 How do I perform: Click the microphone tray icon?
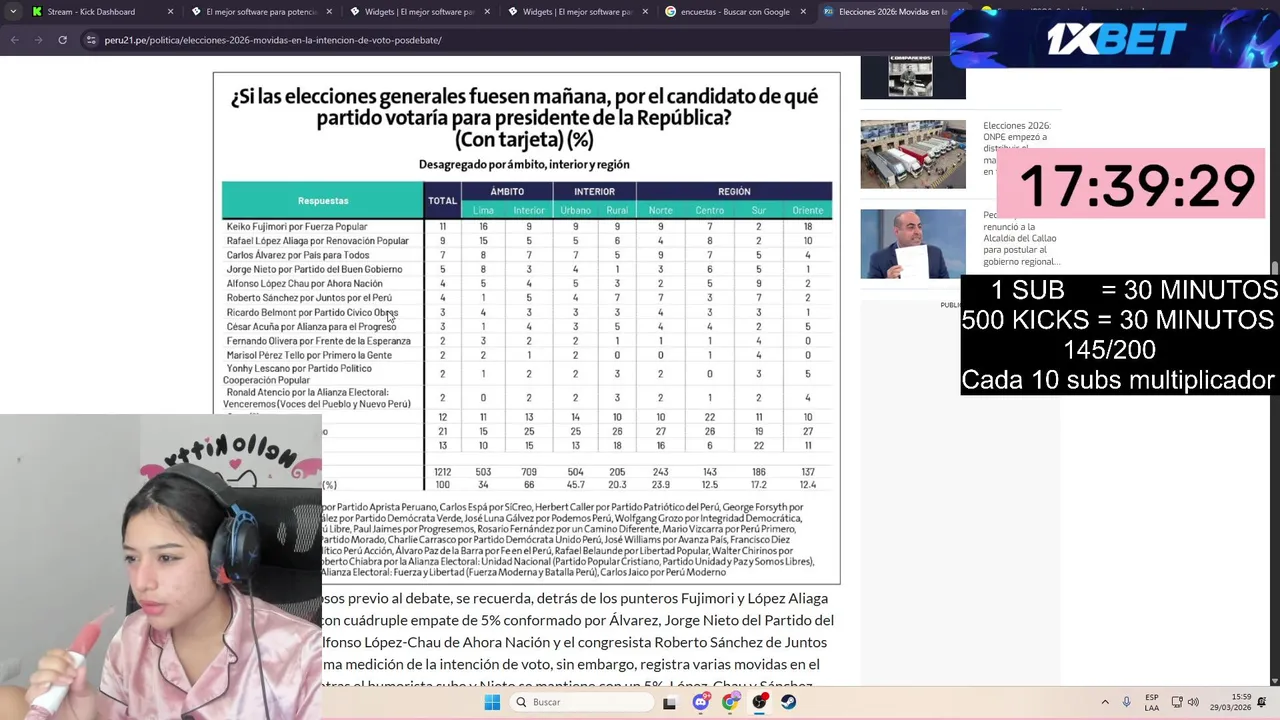1126,702
